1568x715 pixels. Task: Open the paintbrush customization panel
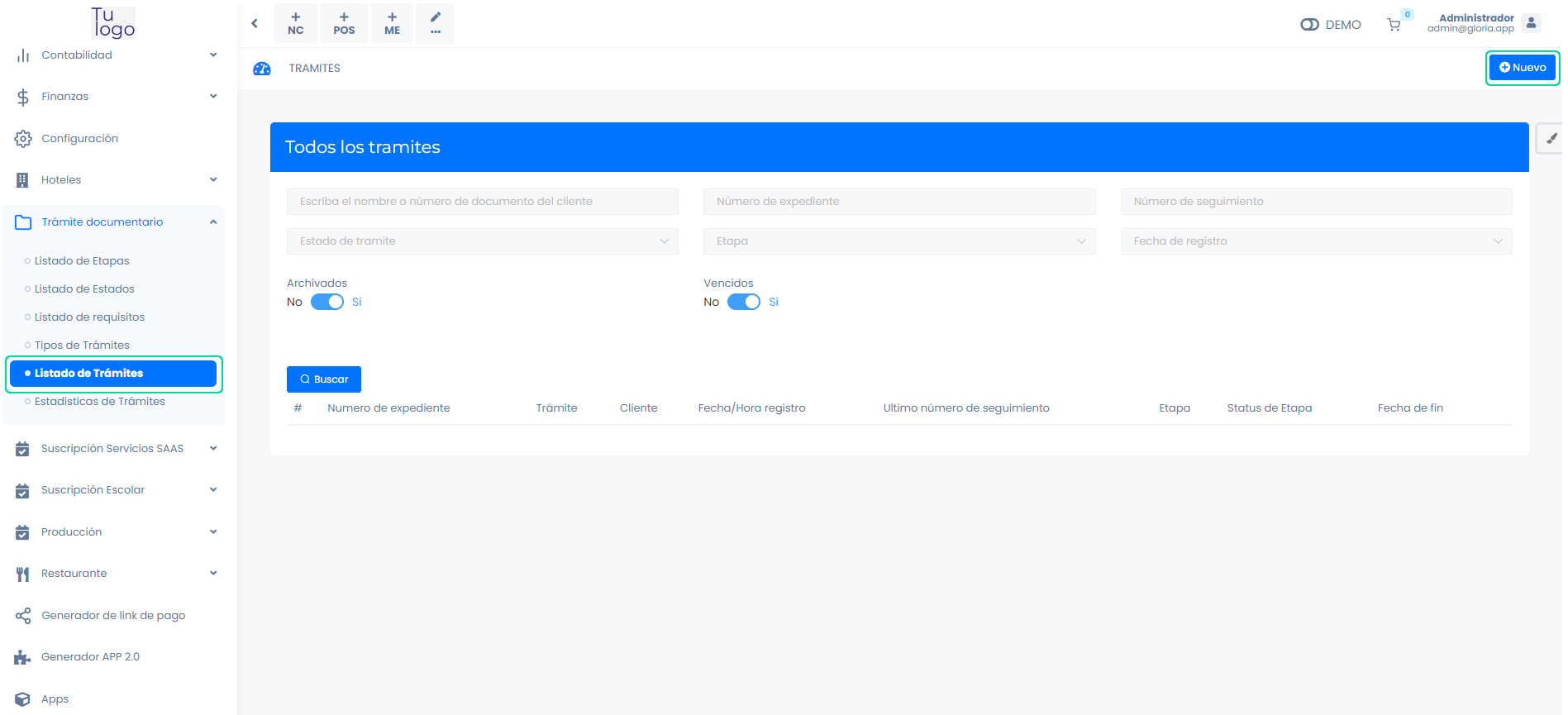pos(1551,139)
